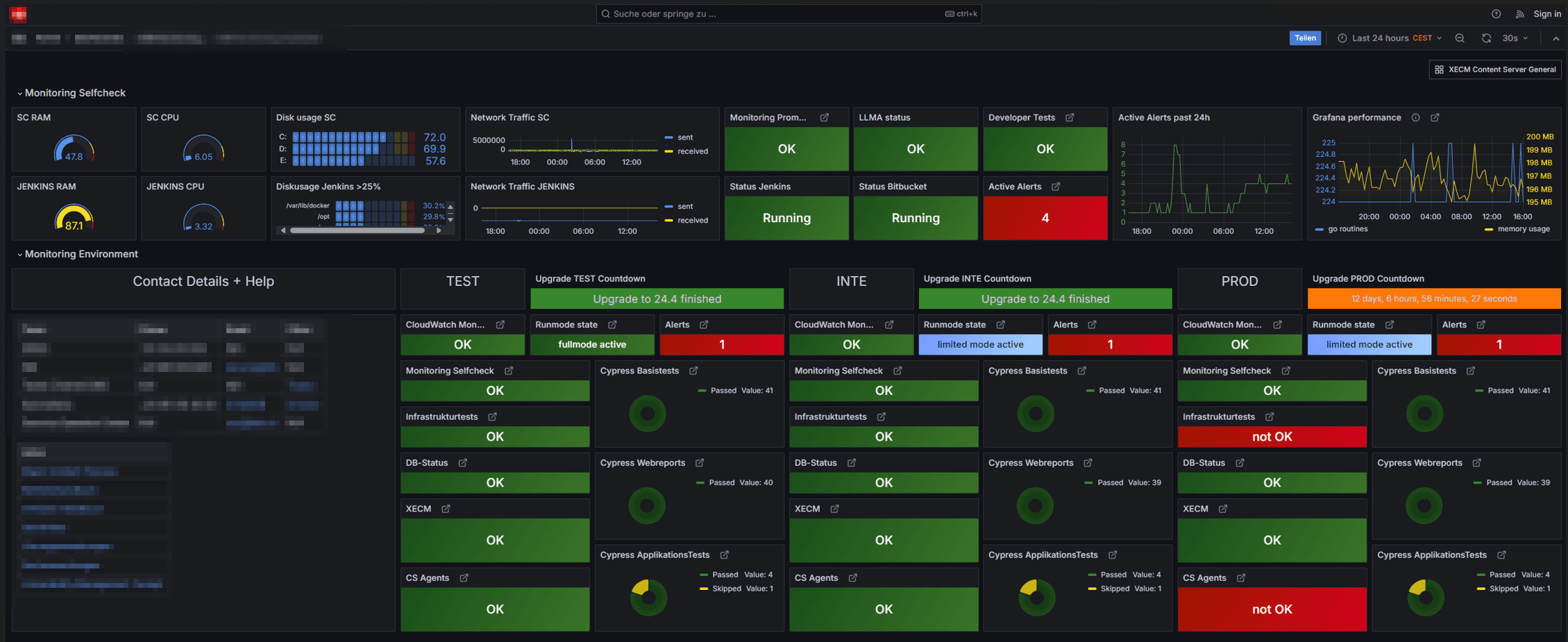Click the 'fullmode active' TEST runmode status
This screenshot has height=642, width=1568.
592,344
